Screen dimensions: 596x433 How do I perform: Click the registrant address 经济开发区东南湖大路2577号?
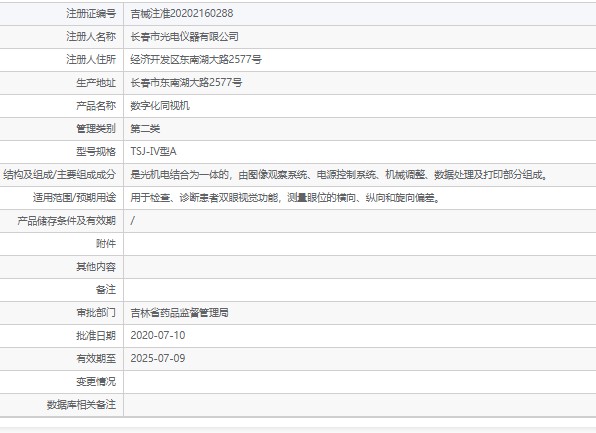pyautogui.click(x=196, y=60)
